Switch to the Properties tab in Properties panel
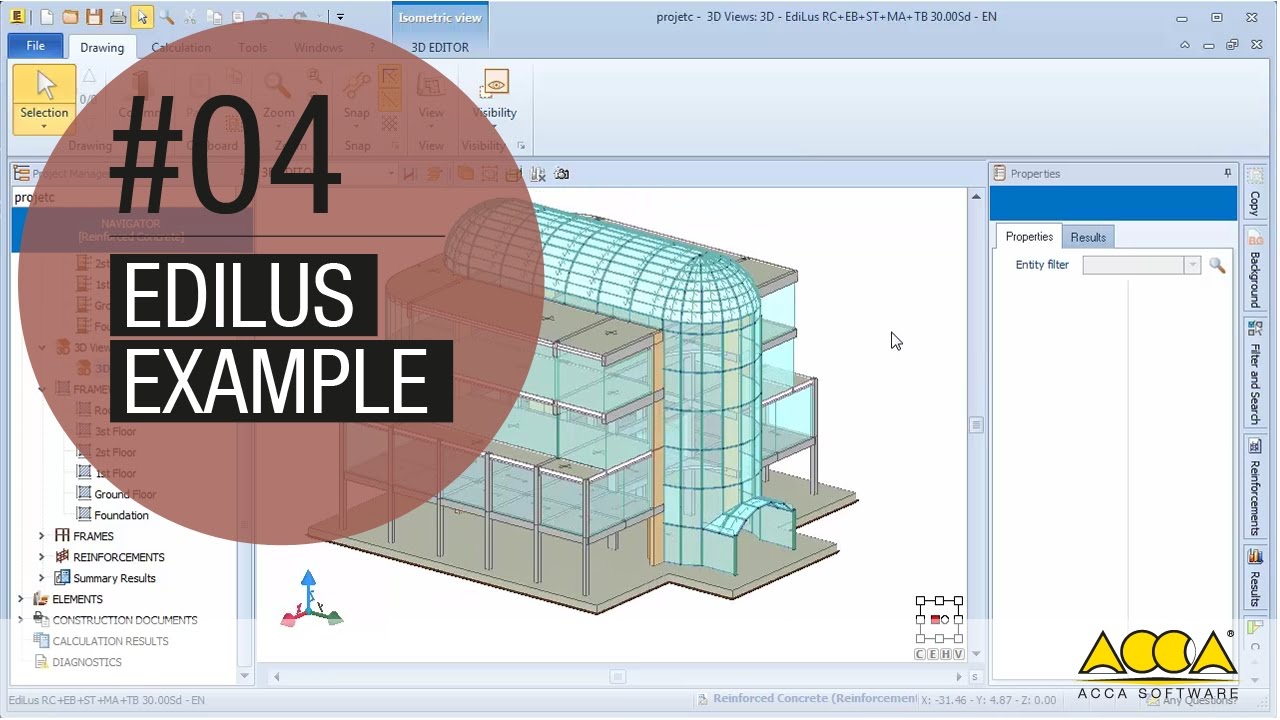 tap(1029, 237)
